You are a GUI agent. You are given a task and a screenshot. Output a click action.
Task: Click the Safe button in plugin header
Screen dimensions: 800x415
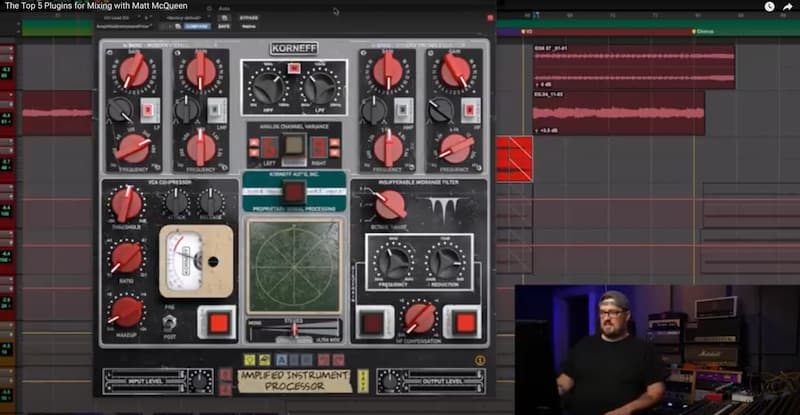(x=223, y=26)
